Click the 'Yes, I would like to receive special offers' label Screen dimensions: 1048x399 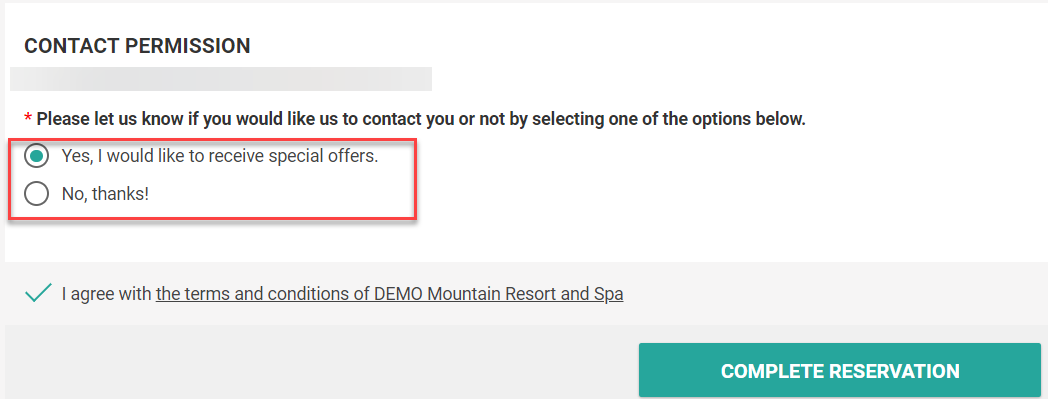click(220, 157)
